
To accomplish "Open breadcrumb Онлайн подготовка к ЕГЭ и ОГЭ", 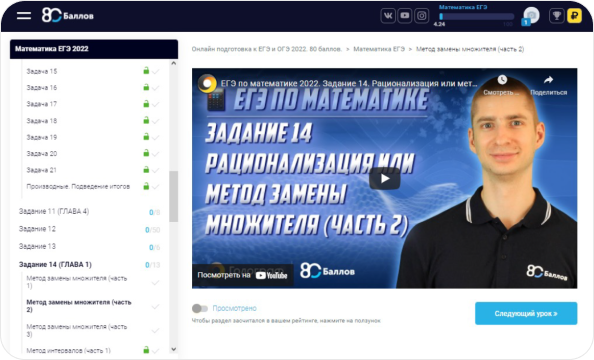I will (267, 49).
